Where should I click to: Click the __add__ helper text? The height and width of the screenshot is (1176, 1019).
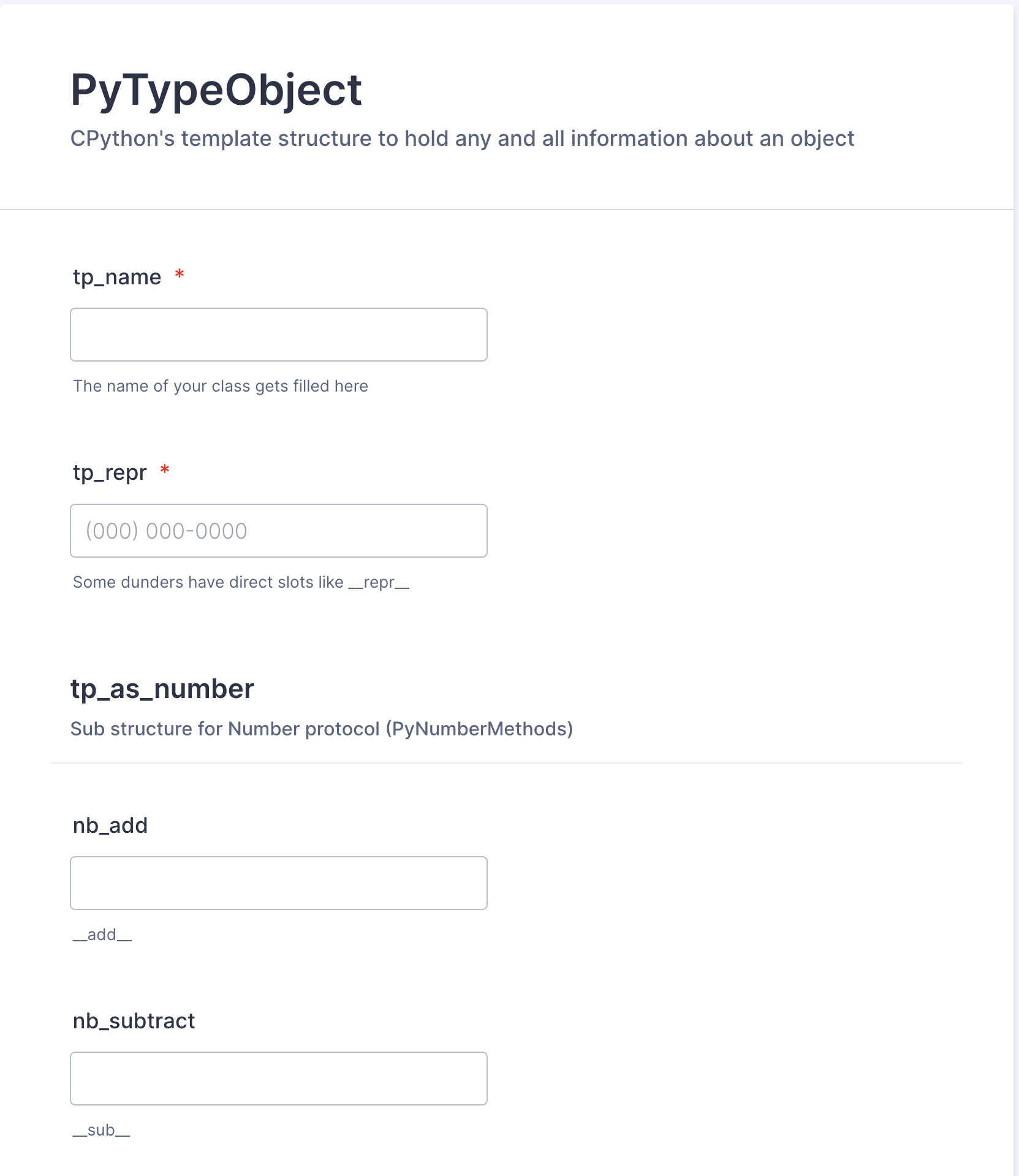tap(102, 935)
